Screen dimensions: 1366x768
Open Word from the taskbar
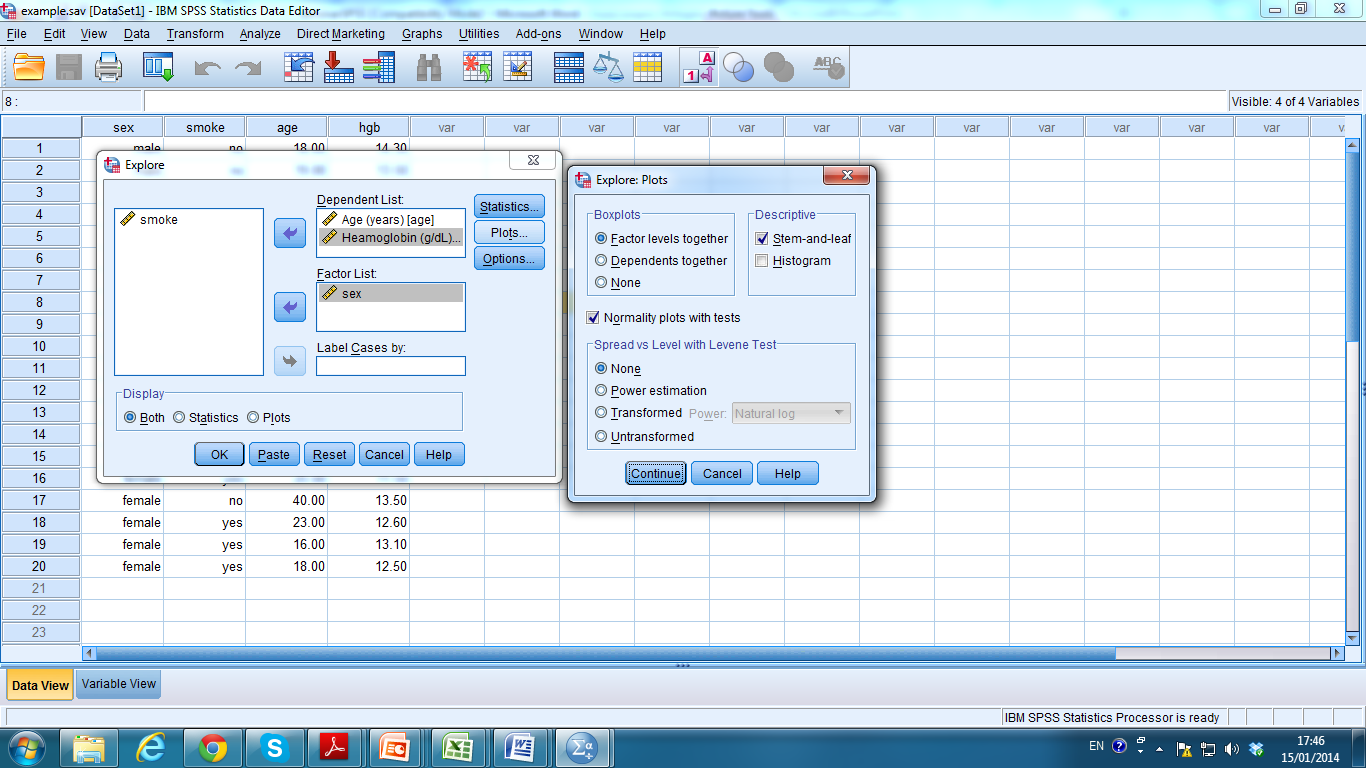(x=520, y=747)
